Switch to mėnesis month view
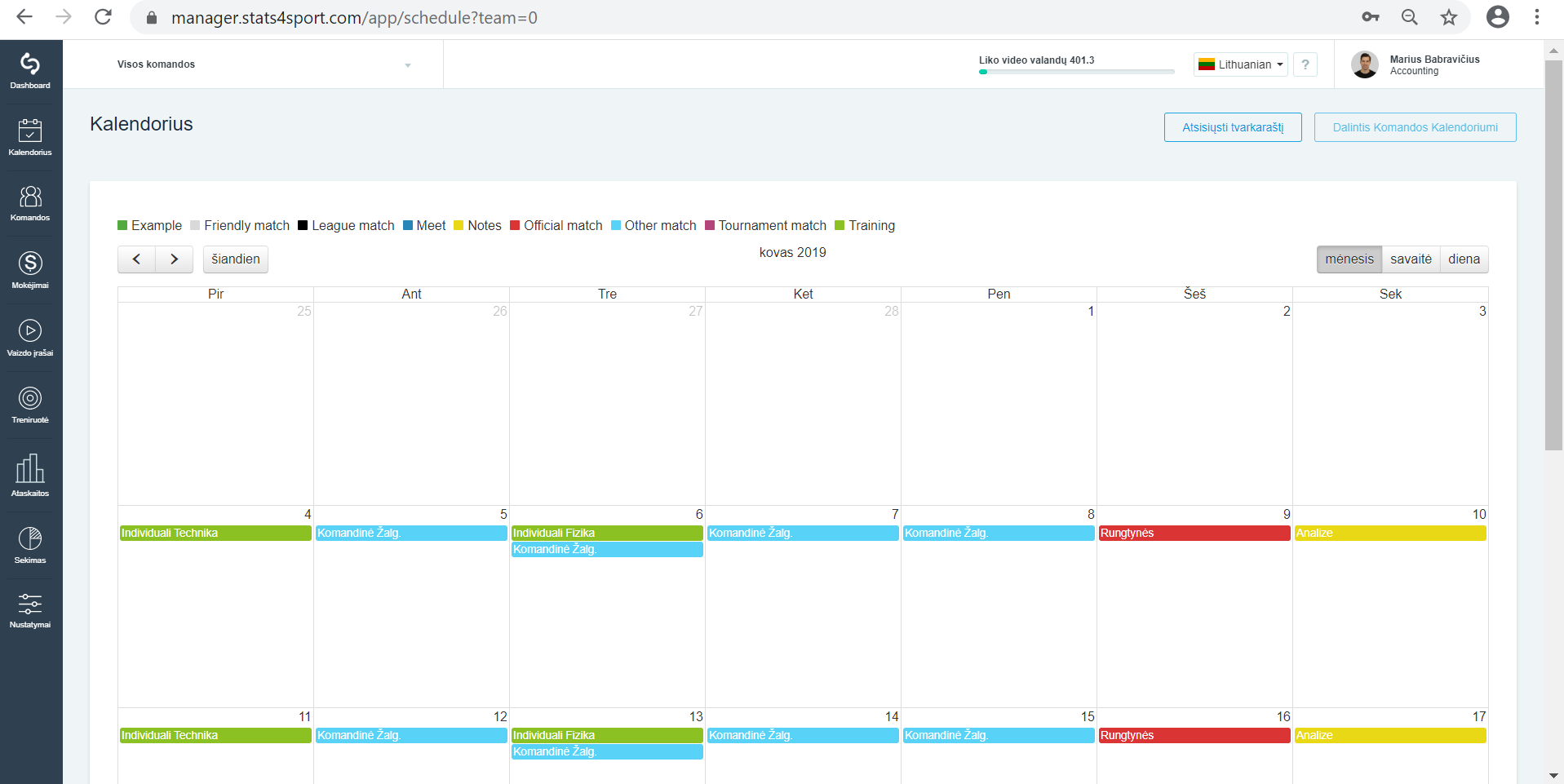The width and height of the screenshot is (1564, 784). pos(1349,259)
